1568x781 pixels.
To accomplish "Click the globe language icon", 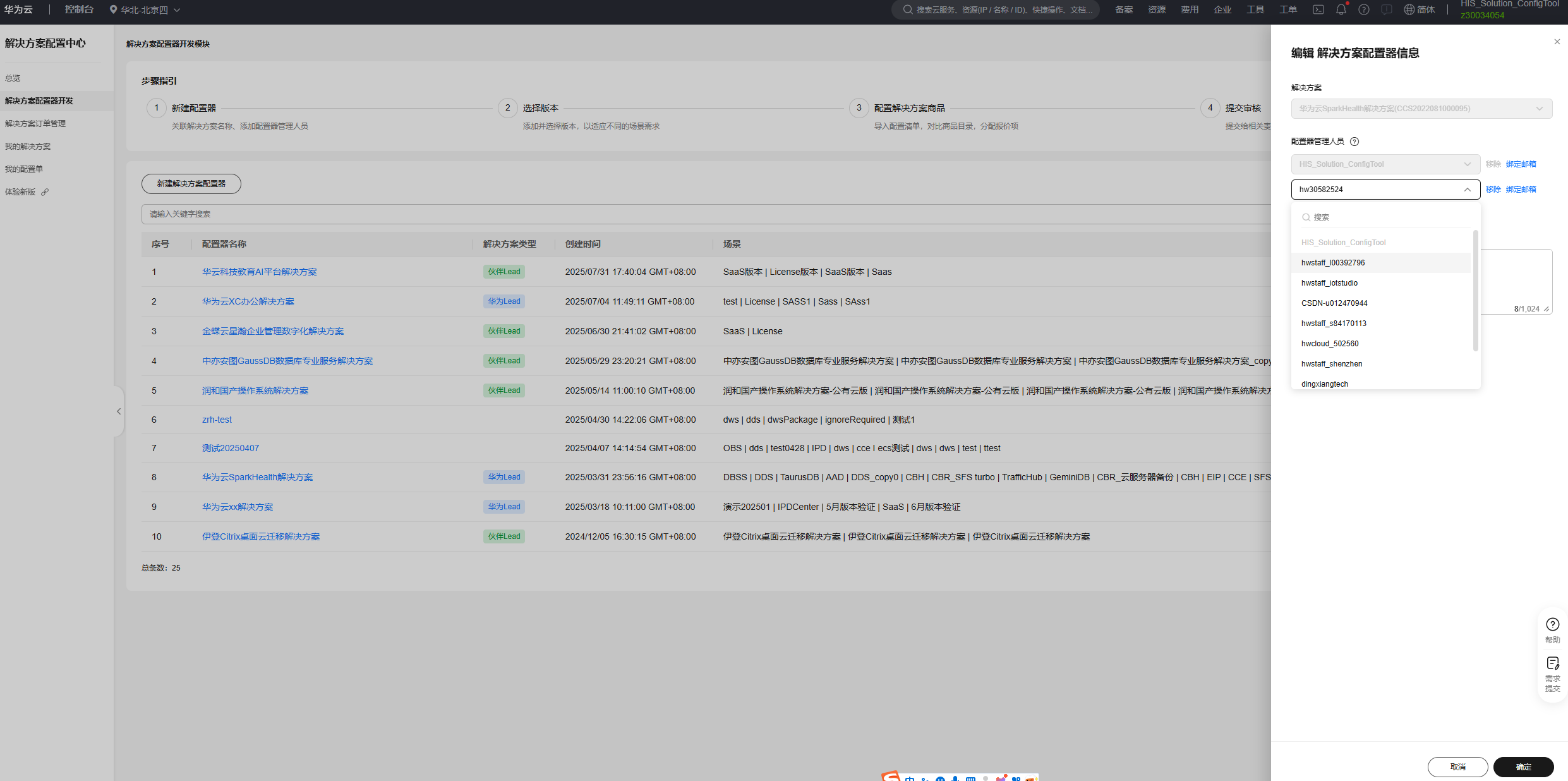I will (1409, 9).
